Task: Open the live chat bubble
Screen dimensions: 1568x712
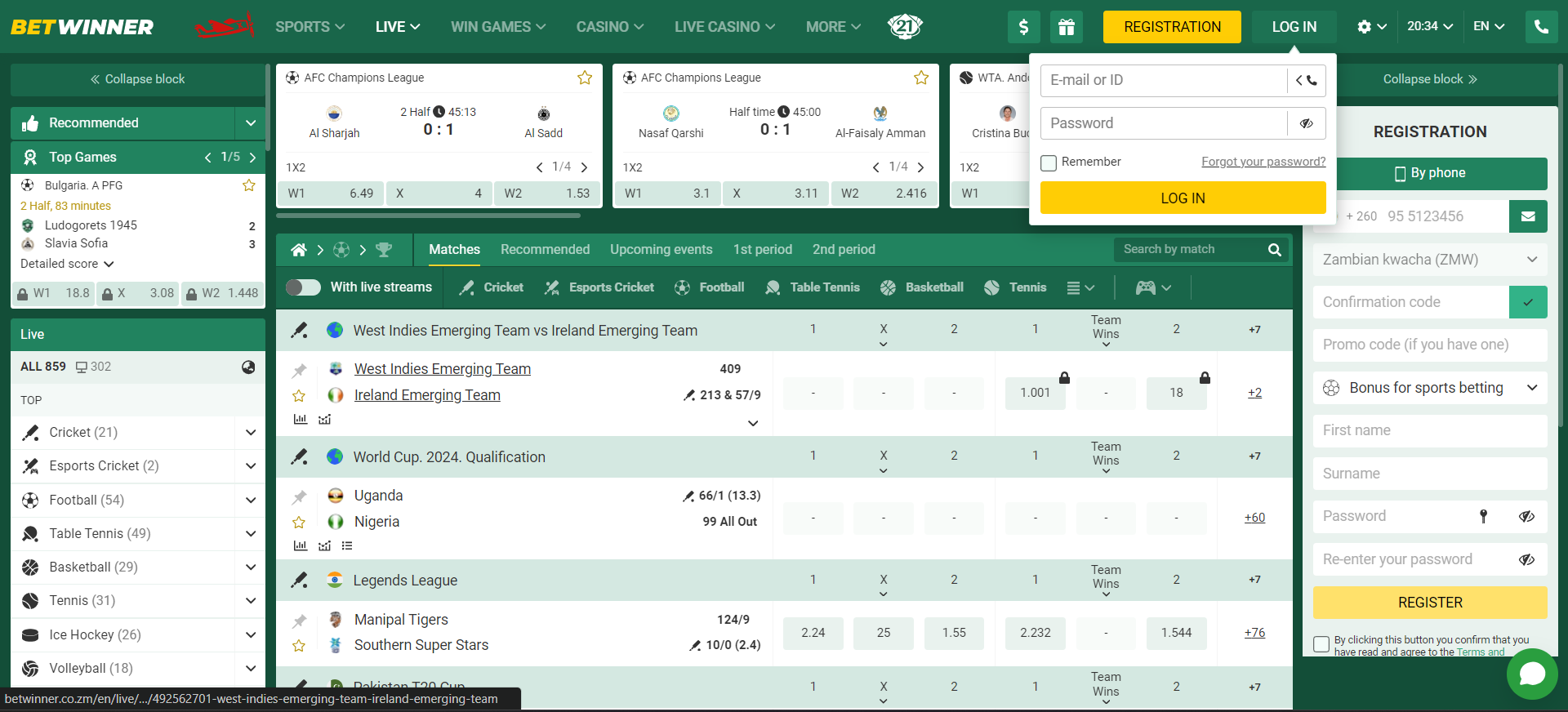Action: 1532,674
